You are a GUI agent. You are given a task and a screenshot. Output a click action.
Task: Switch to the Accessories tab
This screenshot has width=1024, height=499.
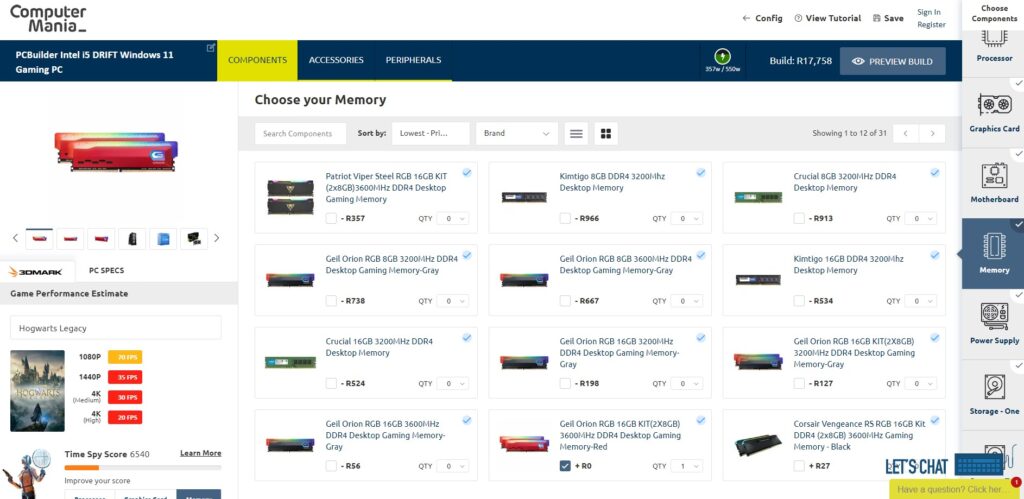pyautogui.click(x=336, y=60)
